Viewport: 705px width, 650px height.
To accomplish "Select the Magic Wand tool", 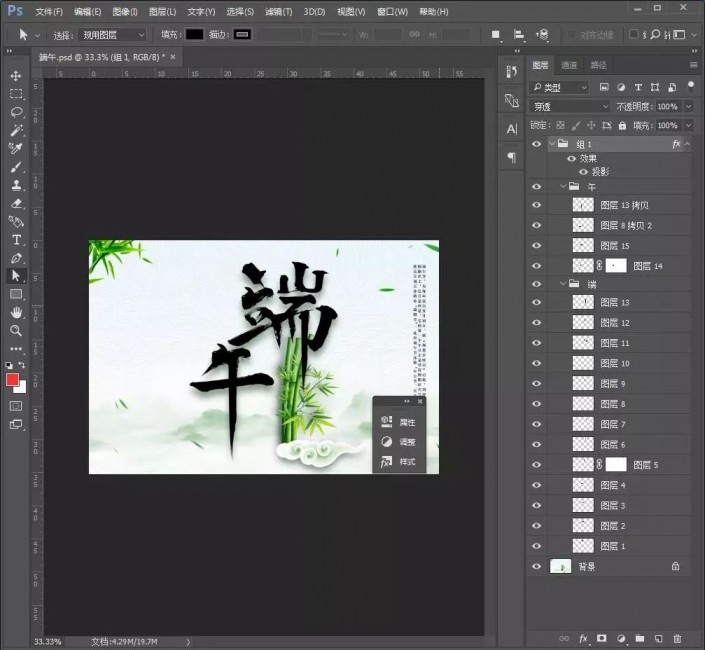I will tap(16, 130).
